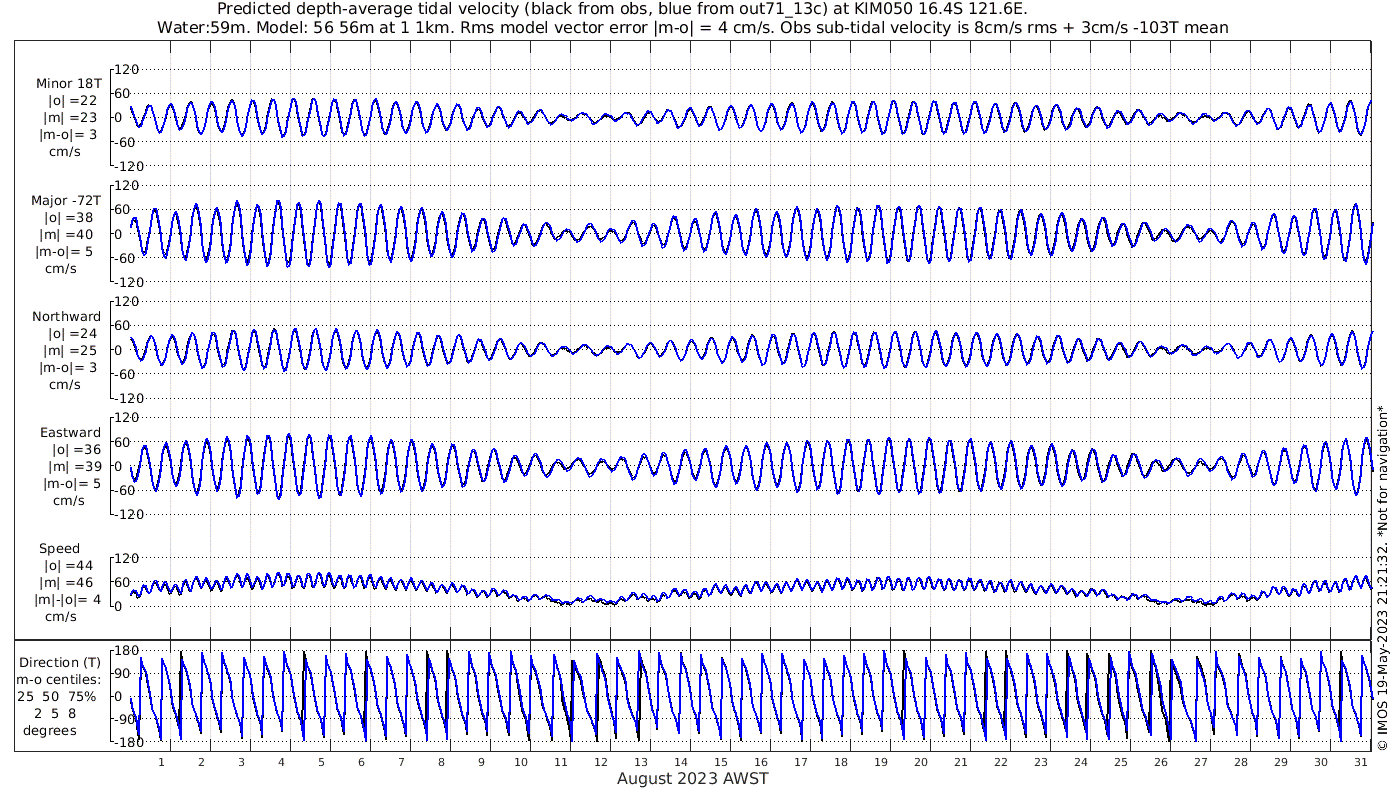
Task: Click the "-60" tick of the Eastward panel
Action: click(x=126, y=489)
